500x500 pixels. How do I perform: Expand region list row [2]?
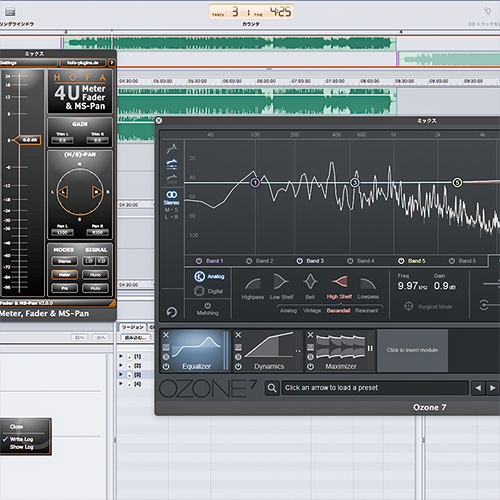(x=121, y=365)
